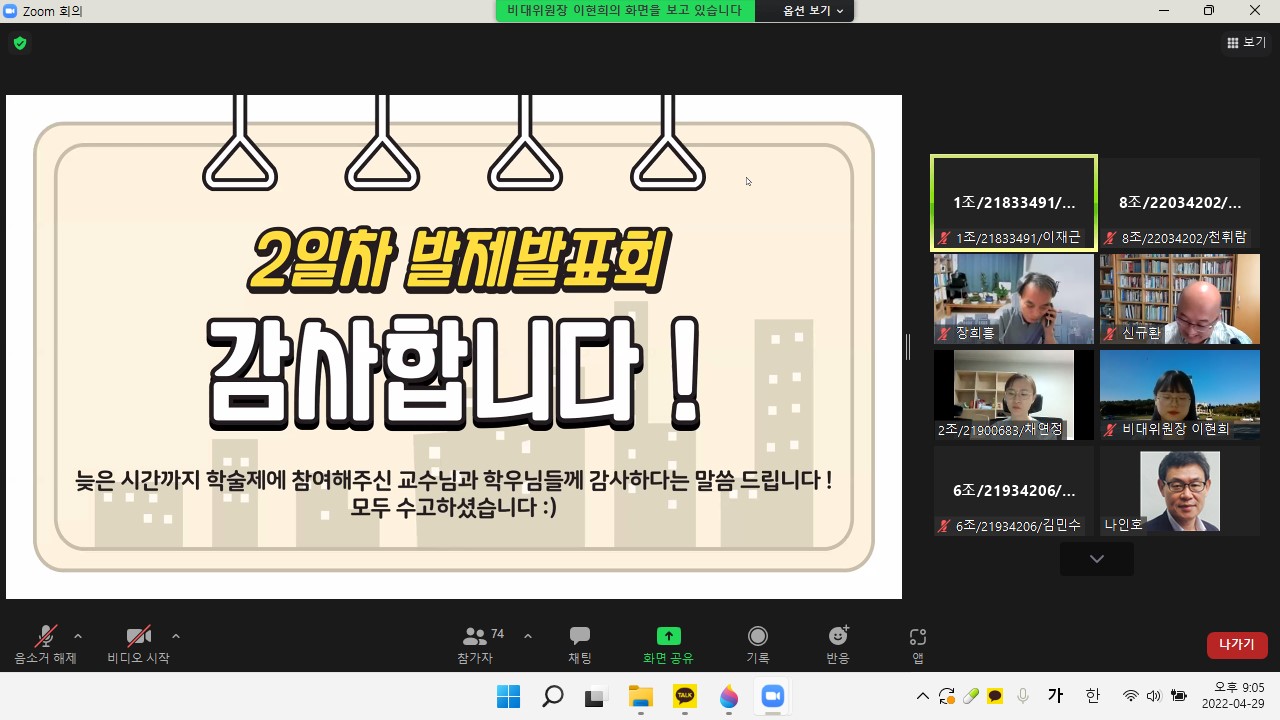Image resolution: width=1280 pixels, height=720 pixels.
Task: Start screen share (화면 공유)
Action: [x=668, y=645]
